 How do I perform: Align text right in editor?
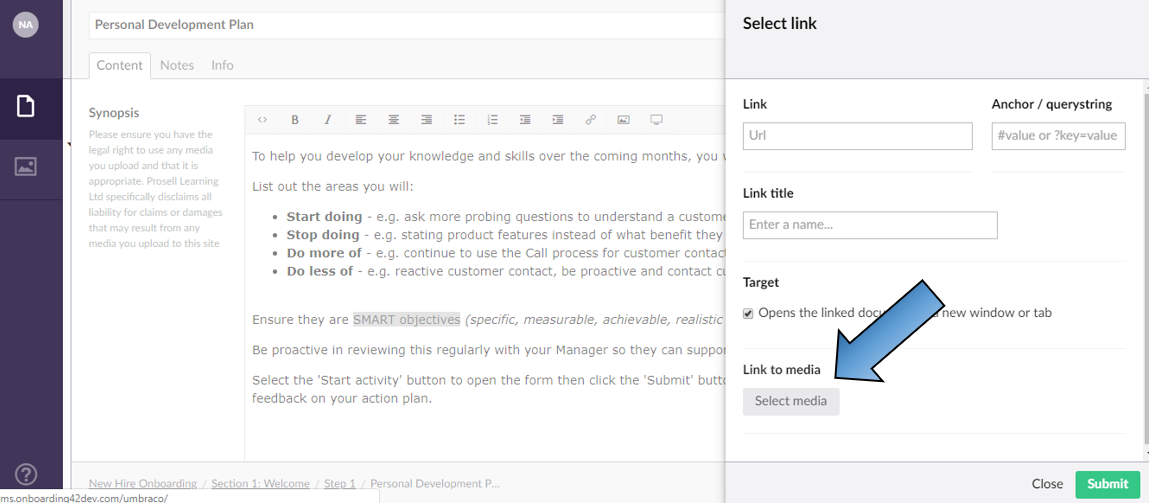click(426, 119)
